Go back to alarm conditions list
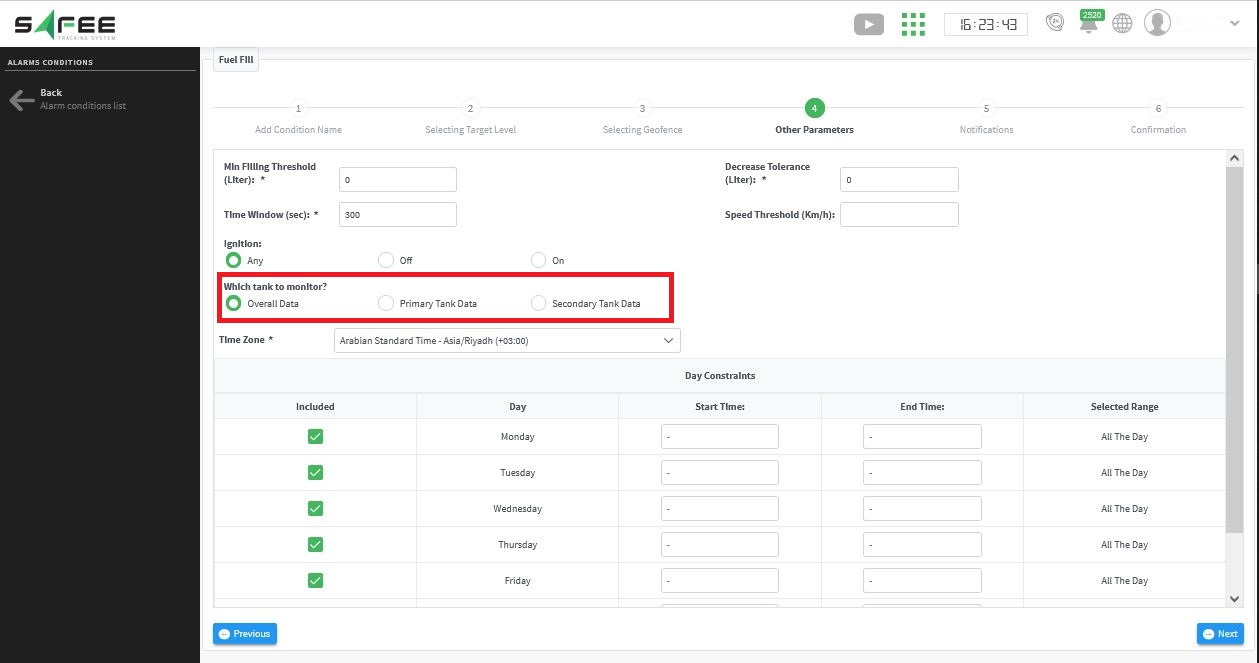This screenshot has width=1259, height=663. [x=67, y=99]
